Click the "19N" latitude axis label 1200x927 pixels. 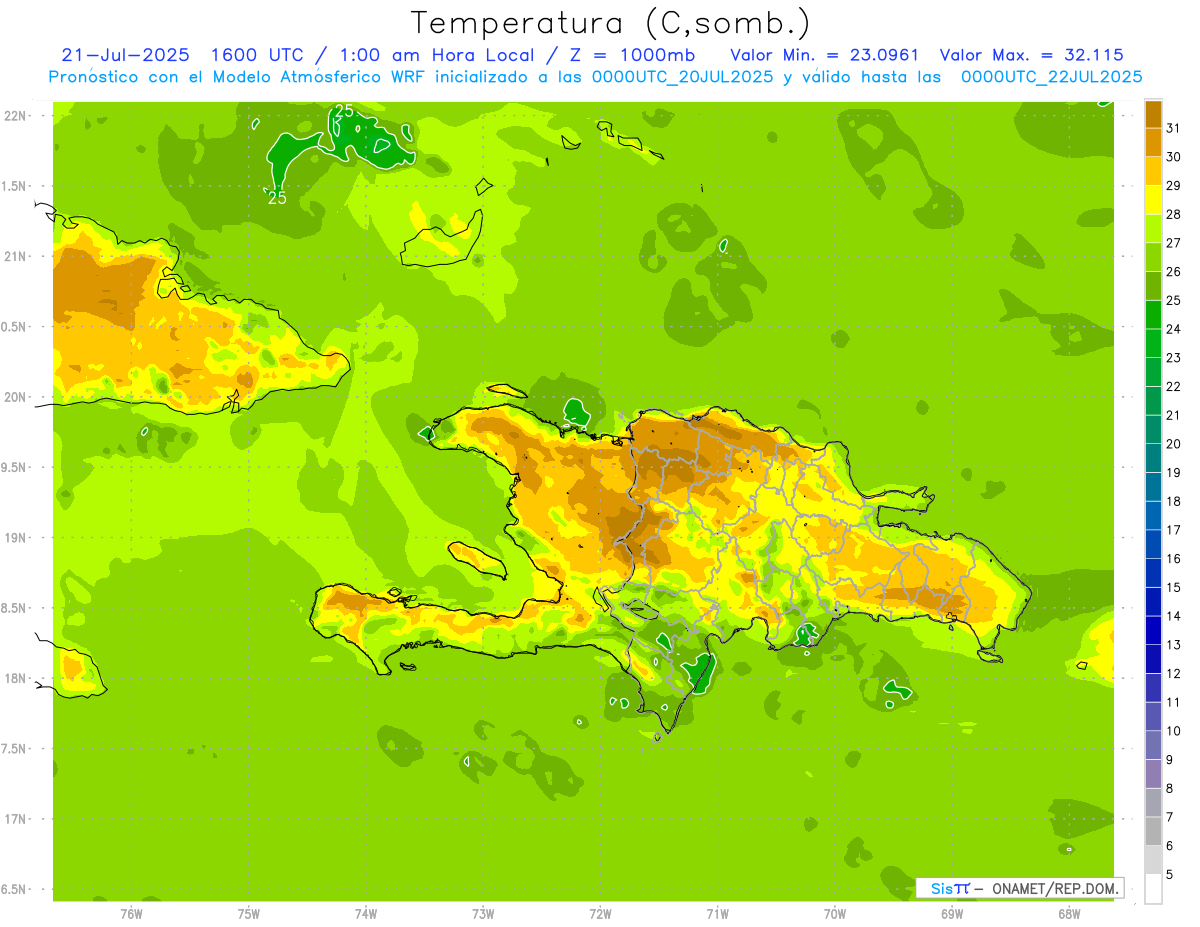click(15, 538)
